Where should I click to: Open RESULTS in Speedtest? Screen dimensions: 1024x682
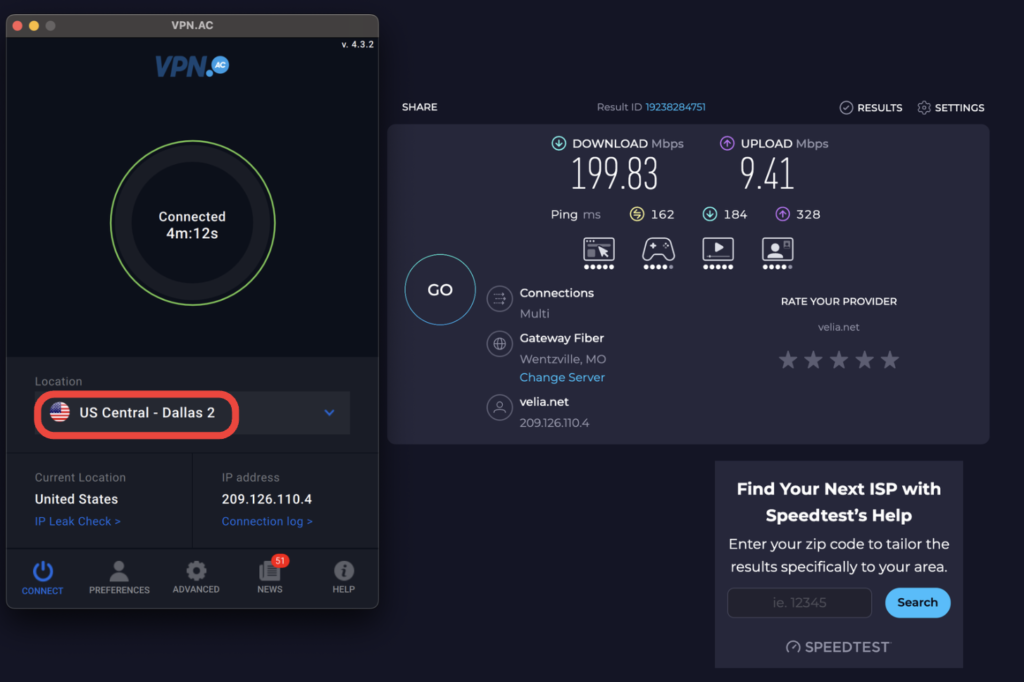click(x=871, y=108)
